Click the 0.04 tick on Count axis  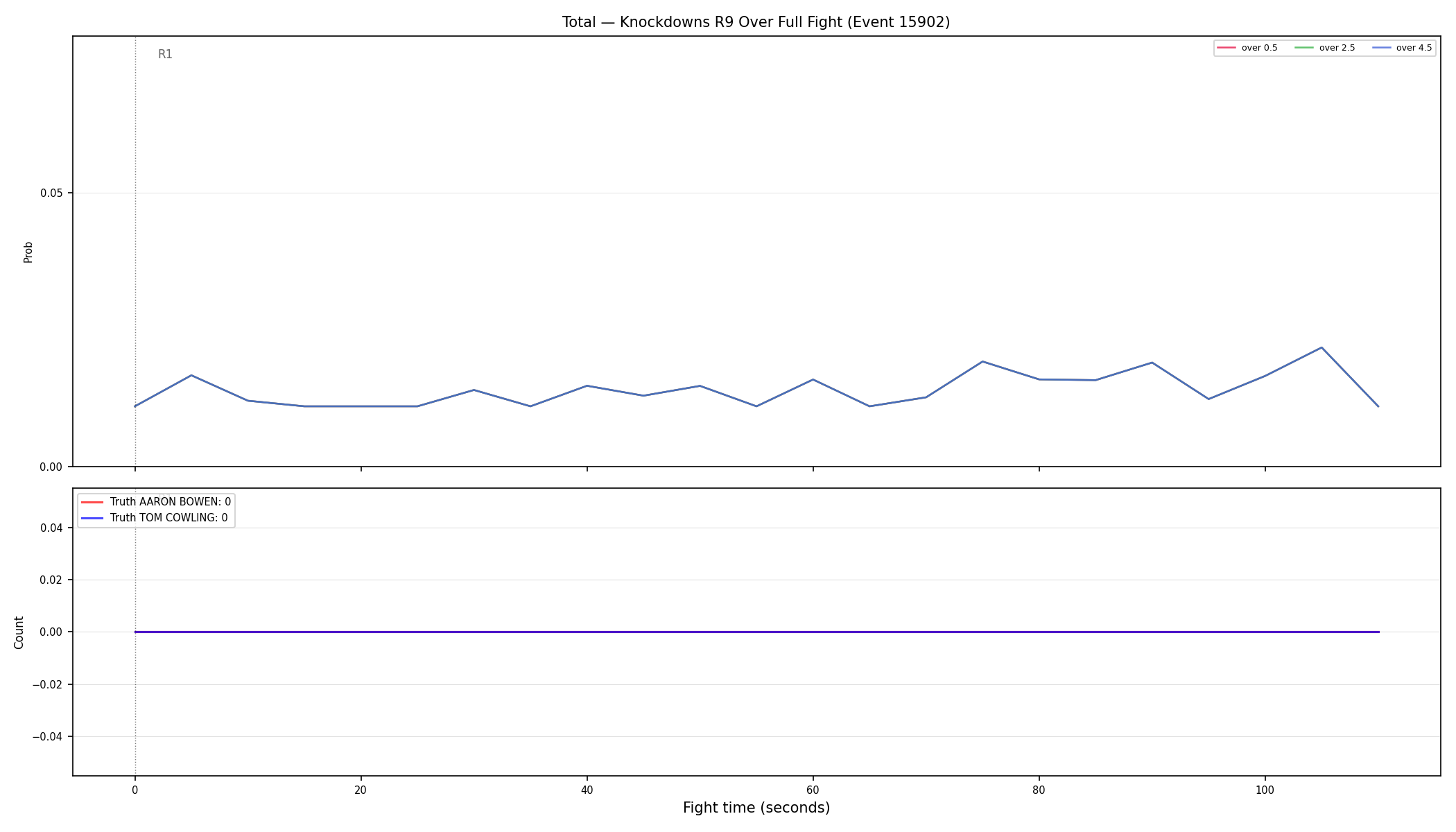point(51,528)
